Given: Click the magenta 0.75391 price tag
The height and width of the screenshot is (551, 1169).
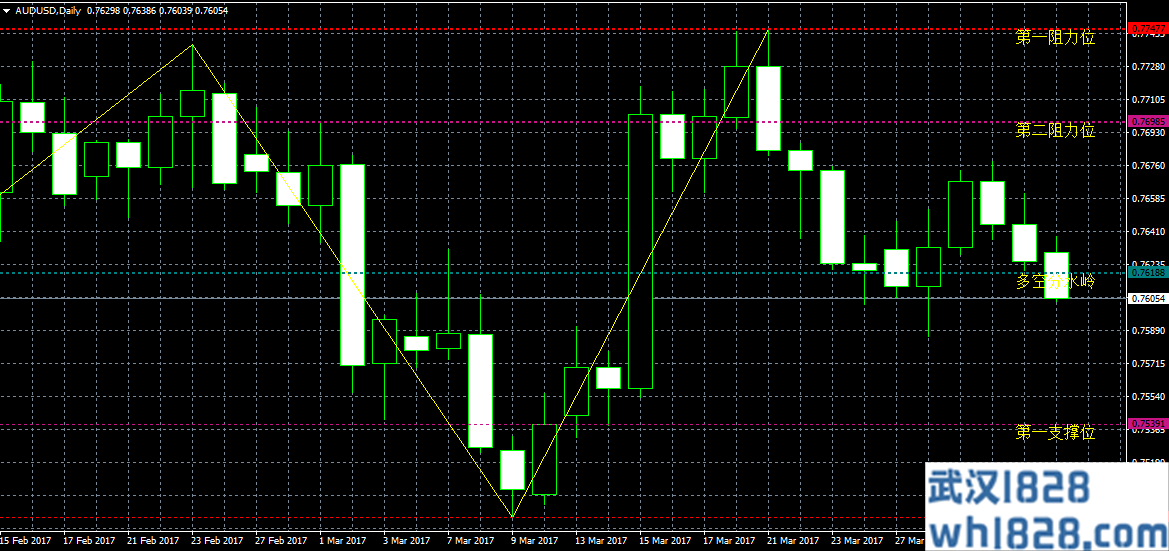Looking at the screenshot, I should click(1147, 424).
